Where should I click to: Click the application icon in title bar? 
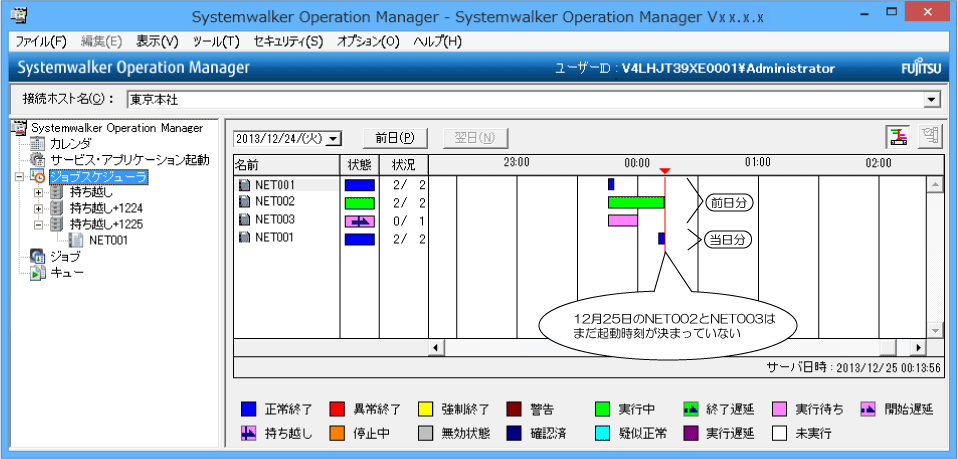coord(19,15)
